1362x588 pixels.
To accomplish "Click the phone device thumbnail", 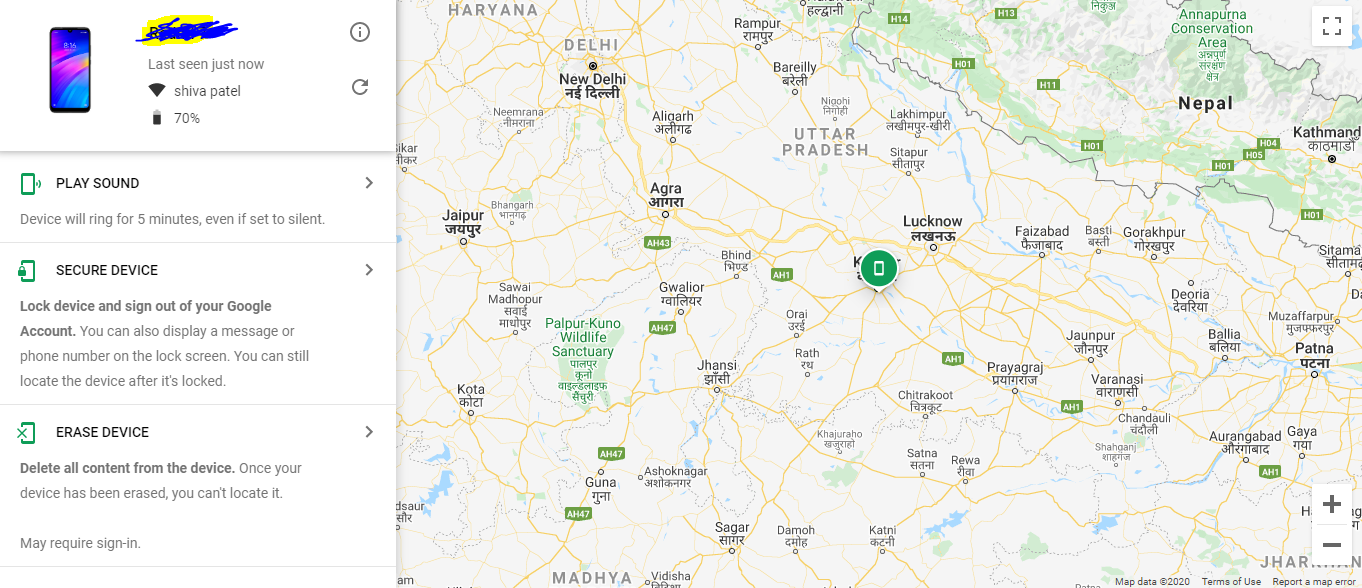I will coord(70,70).
